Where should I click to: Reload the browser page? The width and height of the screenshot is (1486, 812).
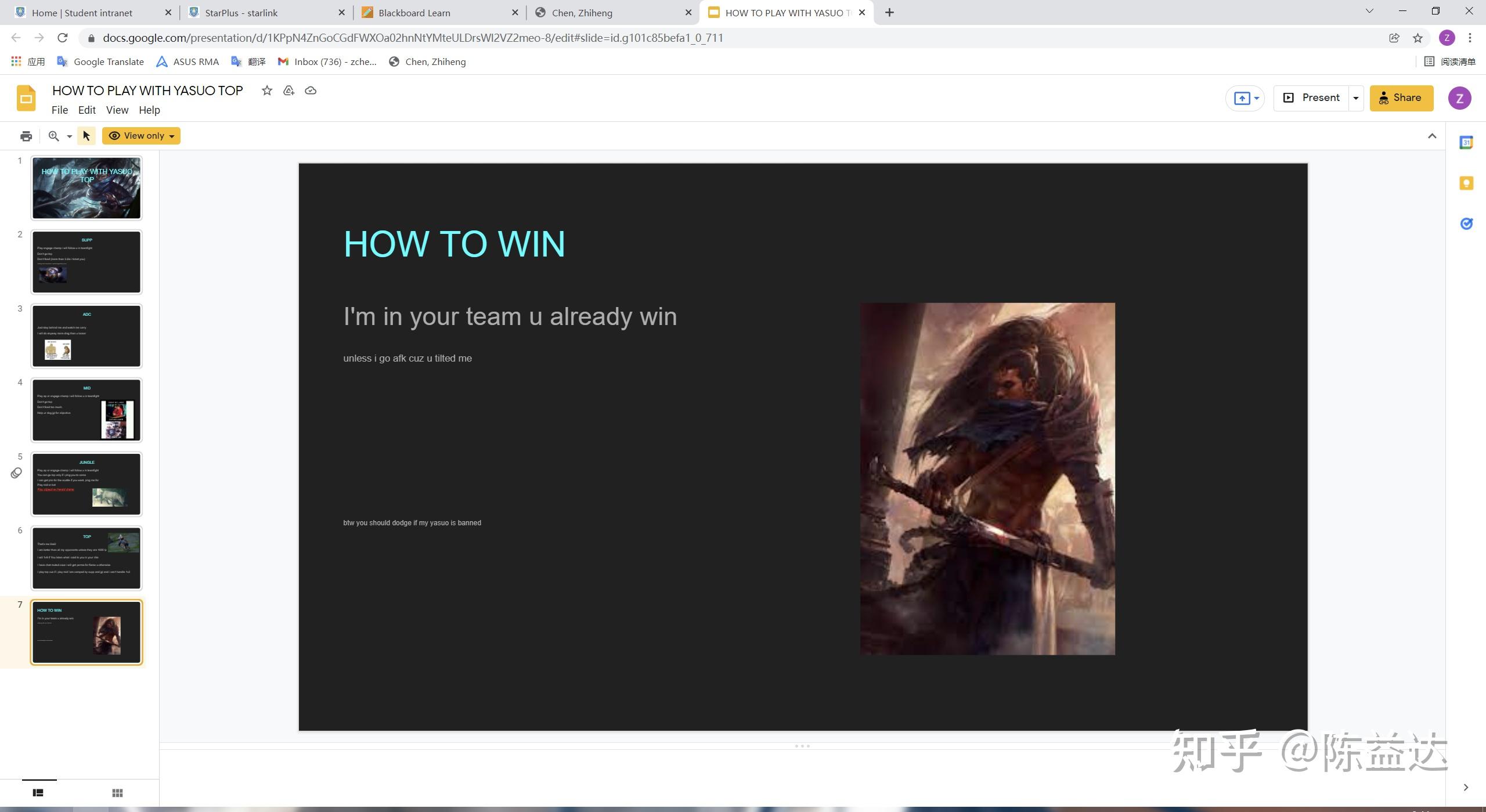(x=63, y=38)
